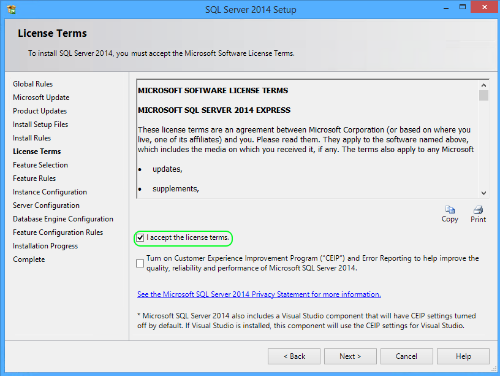Click 'MICROSOFT SQL SERVER 2014 EXPRESS' heading
Viewport: 500px width, 376px height.
pyautogui.click(x=214, y=110)
